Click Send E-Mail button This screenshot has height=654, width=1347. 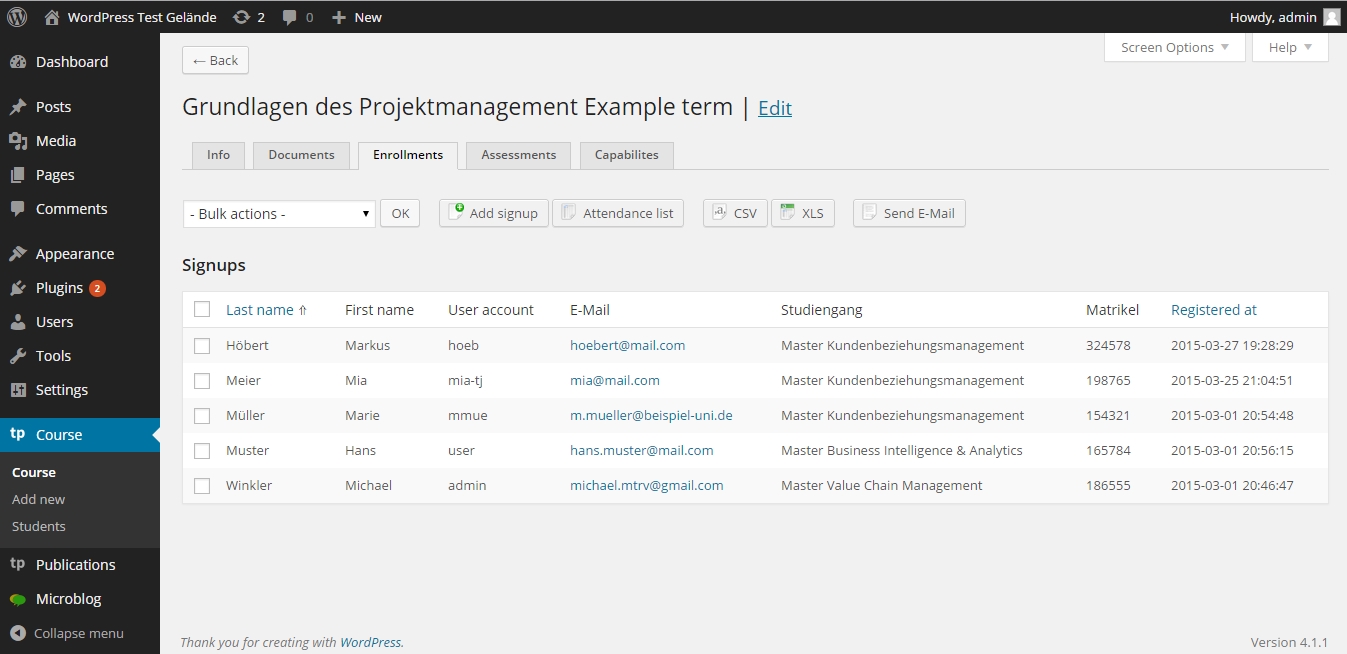[x=909, y=213]
